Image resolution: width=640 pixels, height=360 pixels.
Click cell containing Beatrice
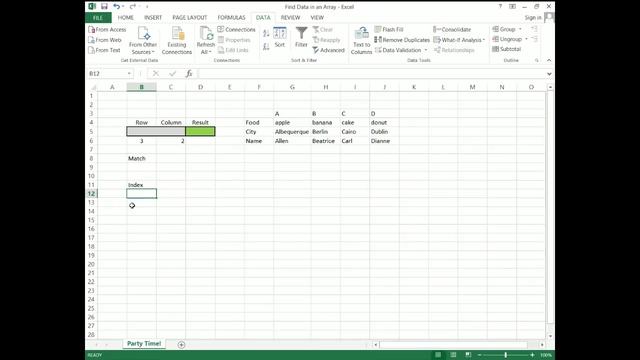[326, 141]
